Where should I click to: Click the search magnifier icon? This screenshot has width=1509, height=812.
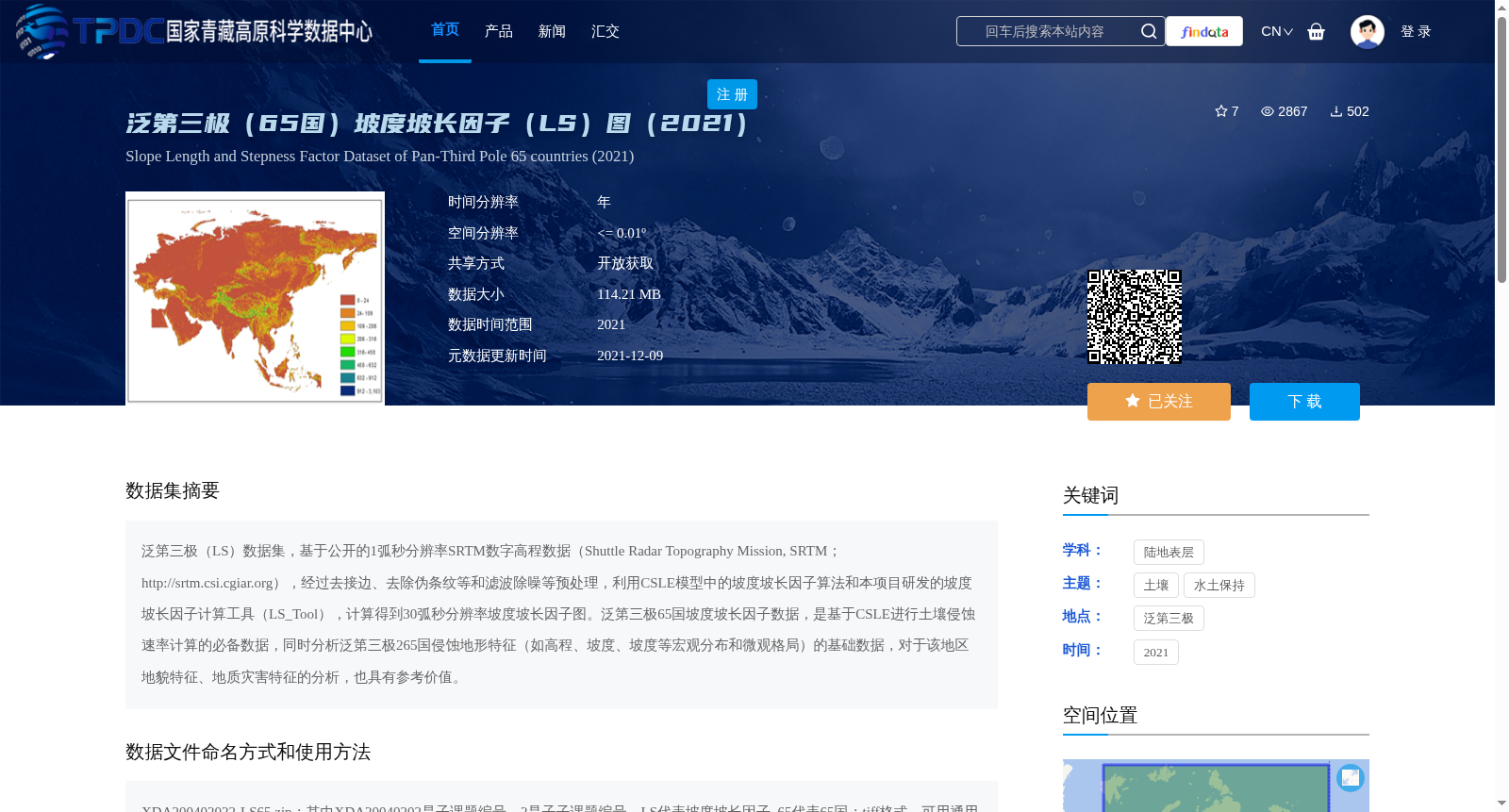(1149, 31)
